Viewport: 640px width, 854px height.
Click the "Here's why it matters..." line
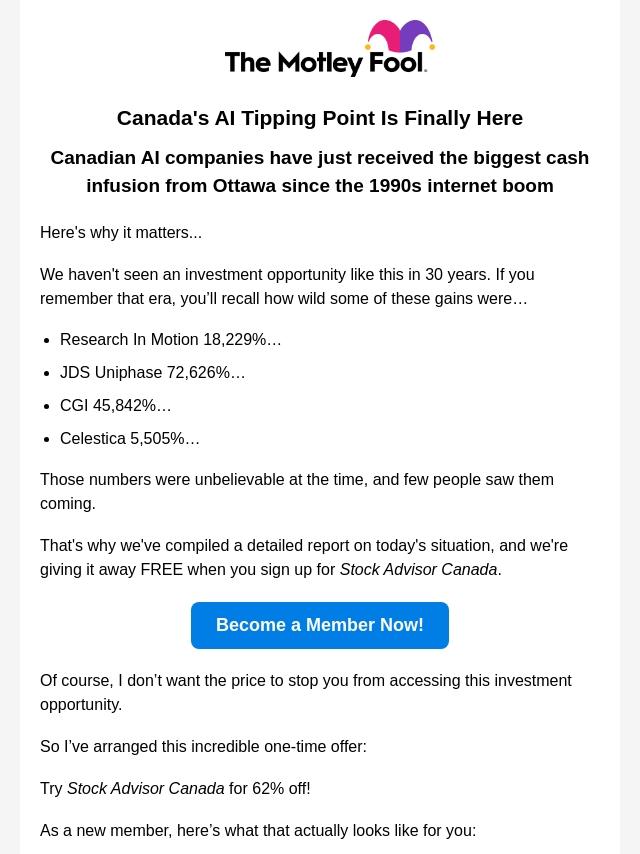pos(121,232)
